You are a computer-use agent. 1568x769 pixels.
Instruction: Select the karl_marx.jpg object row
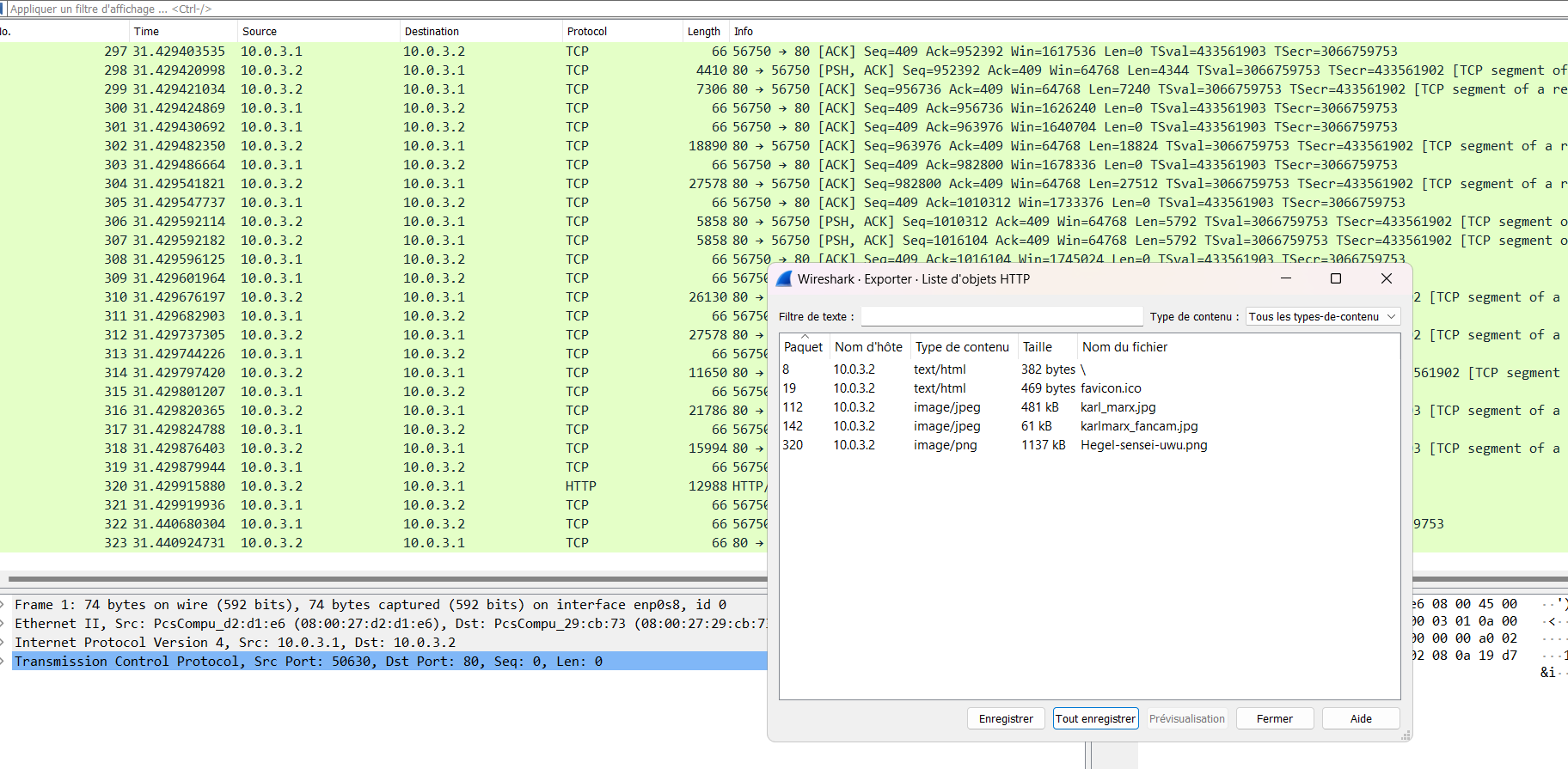(x=1089, y=407)
